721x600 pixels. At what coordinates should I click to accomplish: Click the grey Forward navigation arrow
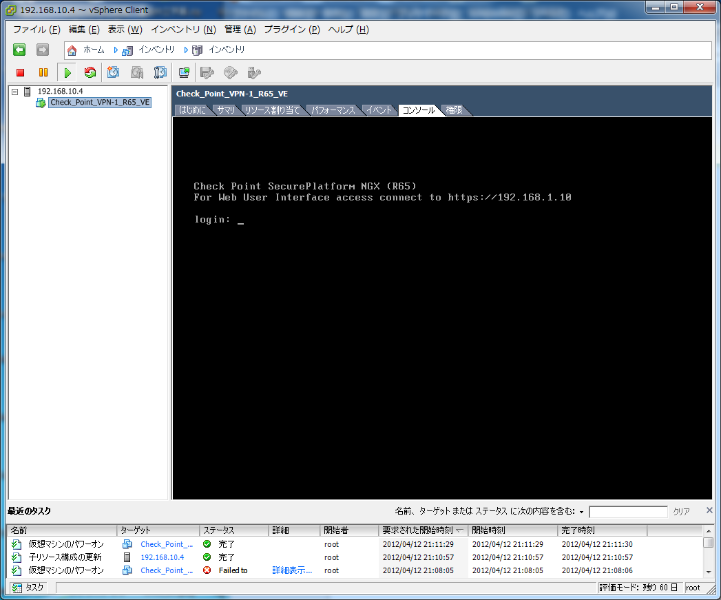42,50
